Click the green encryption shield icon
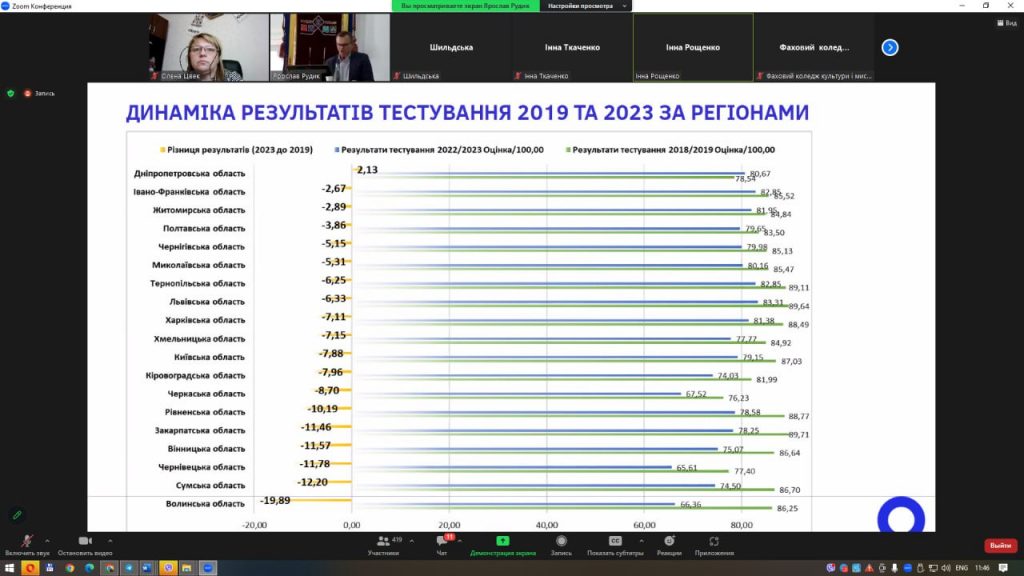The image size is (1024, 576). tap(10, 93)
